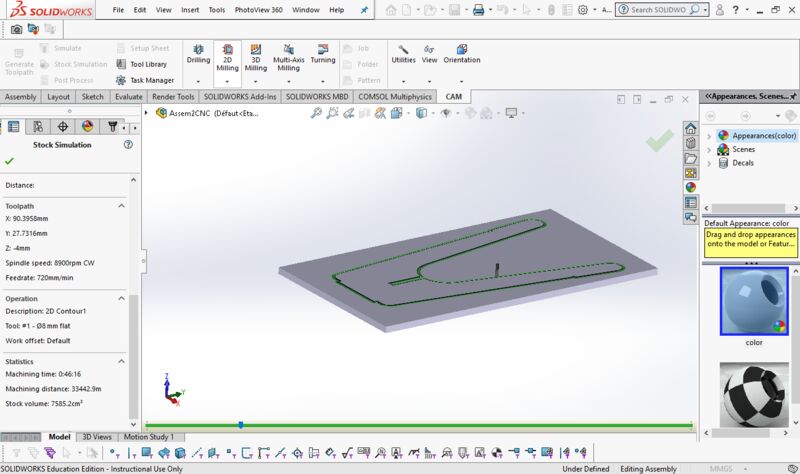Switch to the Render Tools tab

tap(173, 96)
